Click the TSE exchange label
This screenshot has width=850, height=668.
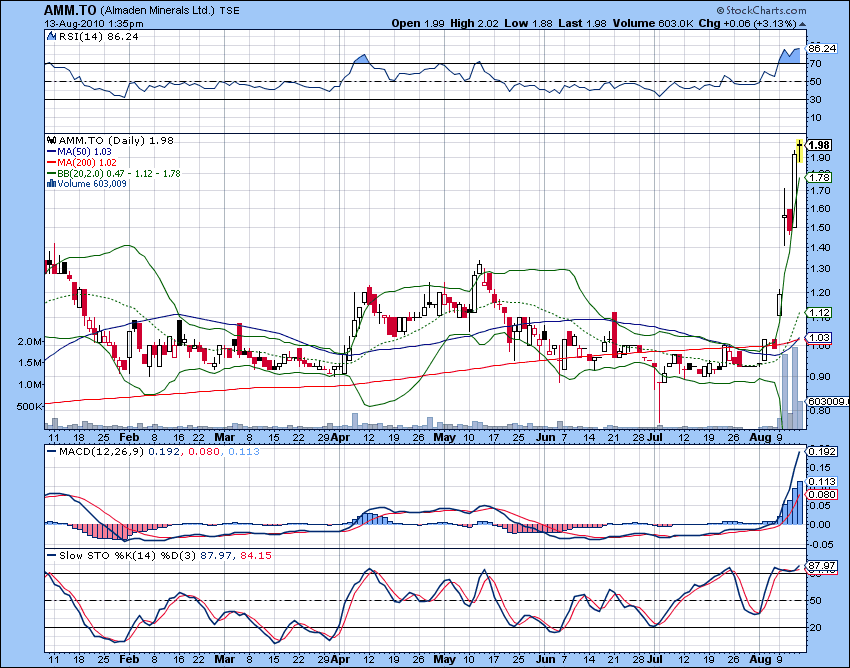229,10
